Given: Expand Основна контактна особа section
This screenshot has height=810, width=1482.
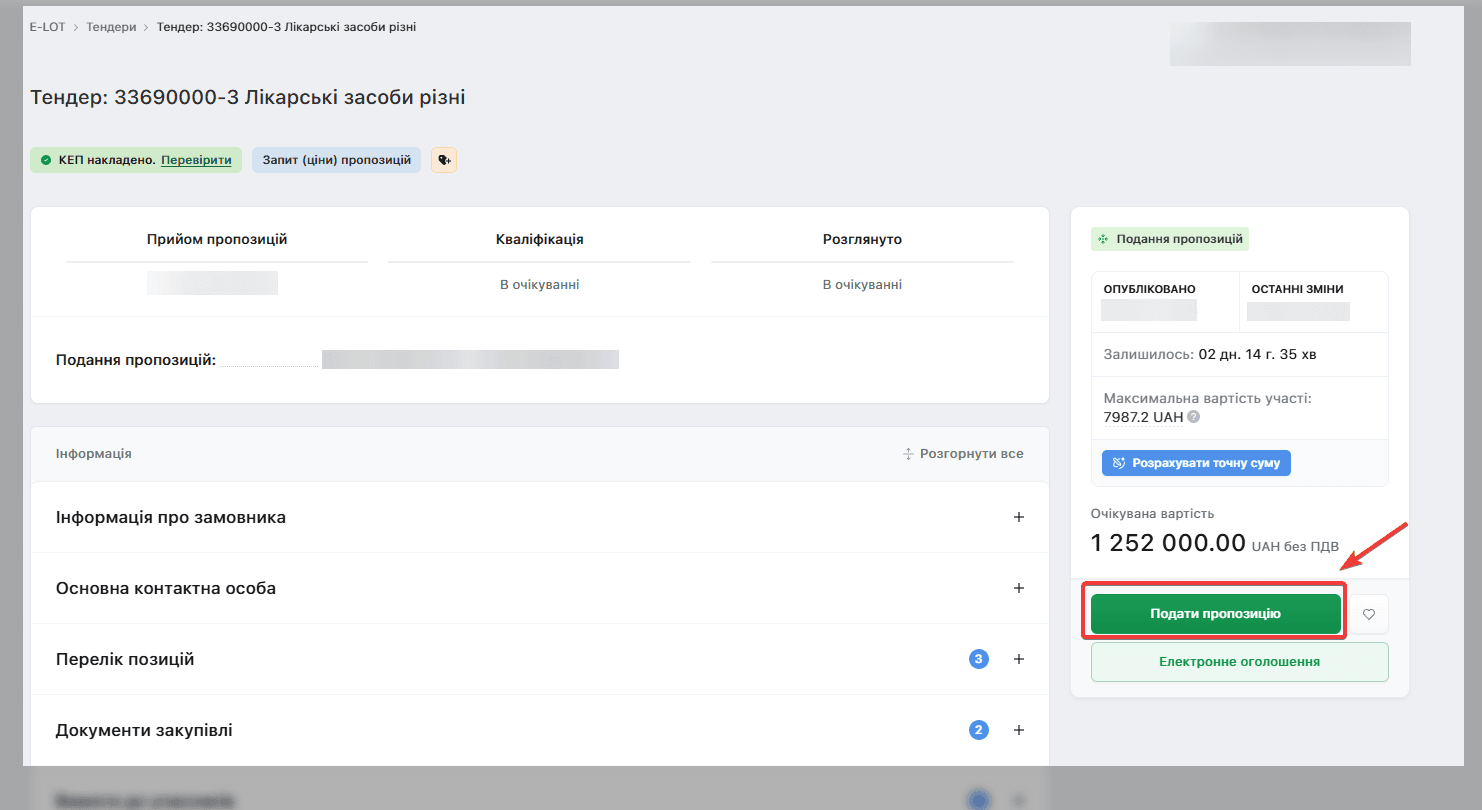Looking at the screenshot, I should tap(540, 588).
